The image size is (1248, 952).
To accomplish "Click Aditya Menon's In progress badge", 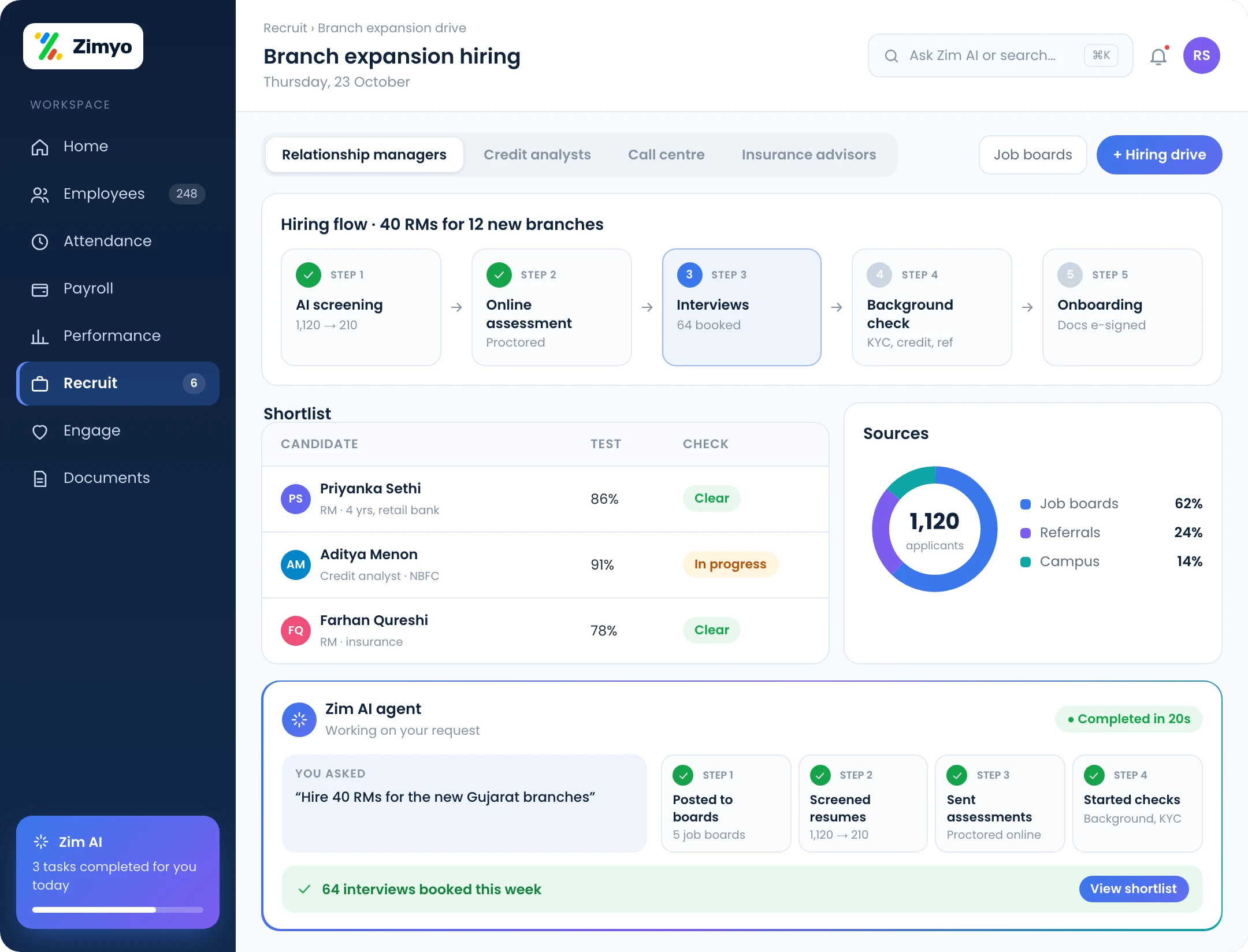I will [x=730, y=564].
